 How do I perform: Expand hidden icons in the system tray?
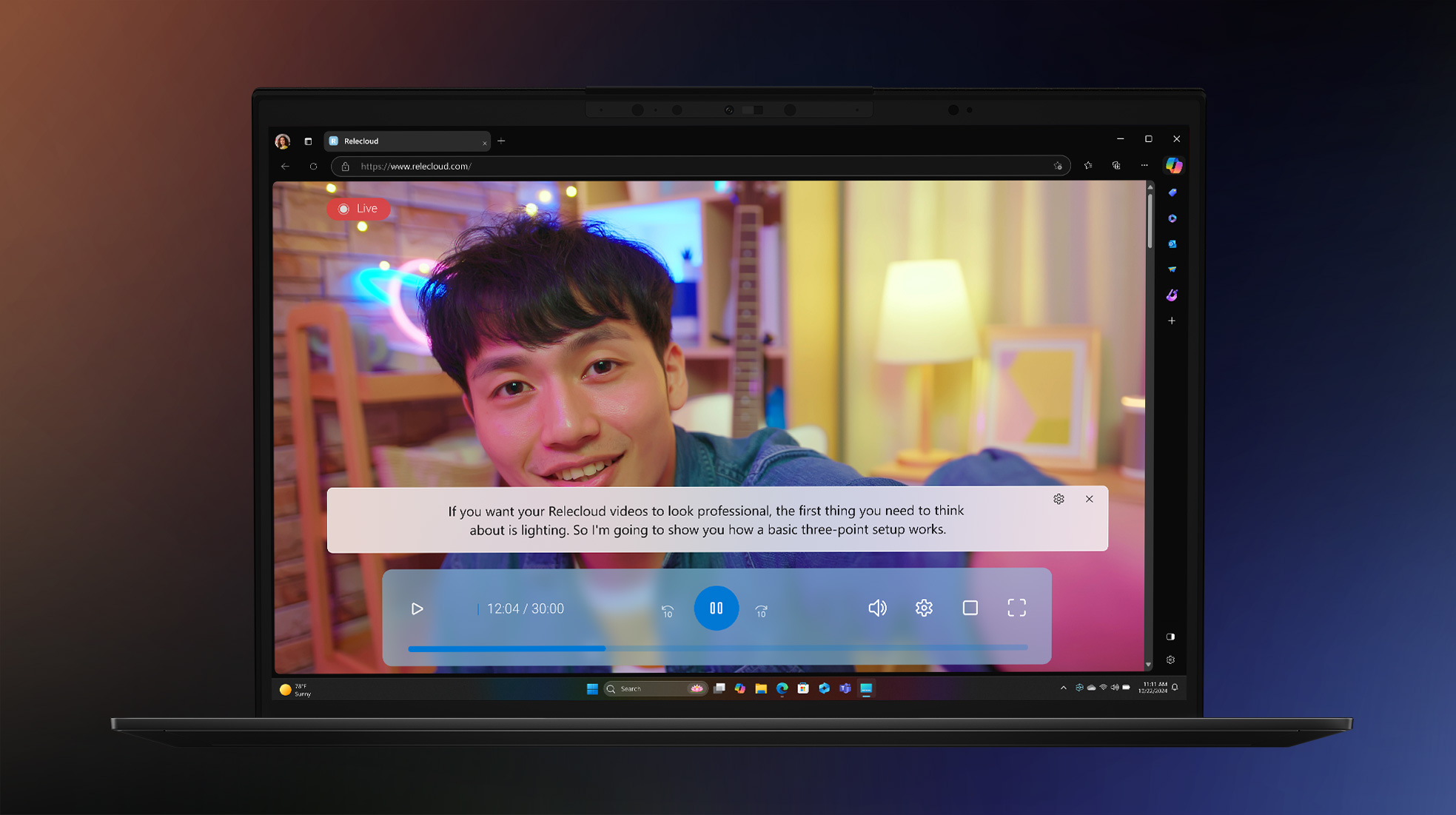[1064, 688]
